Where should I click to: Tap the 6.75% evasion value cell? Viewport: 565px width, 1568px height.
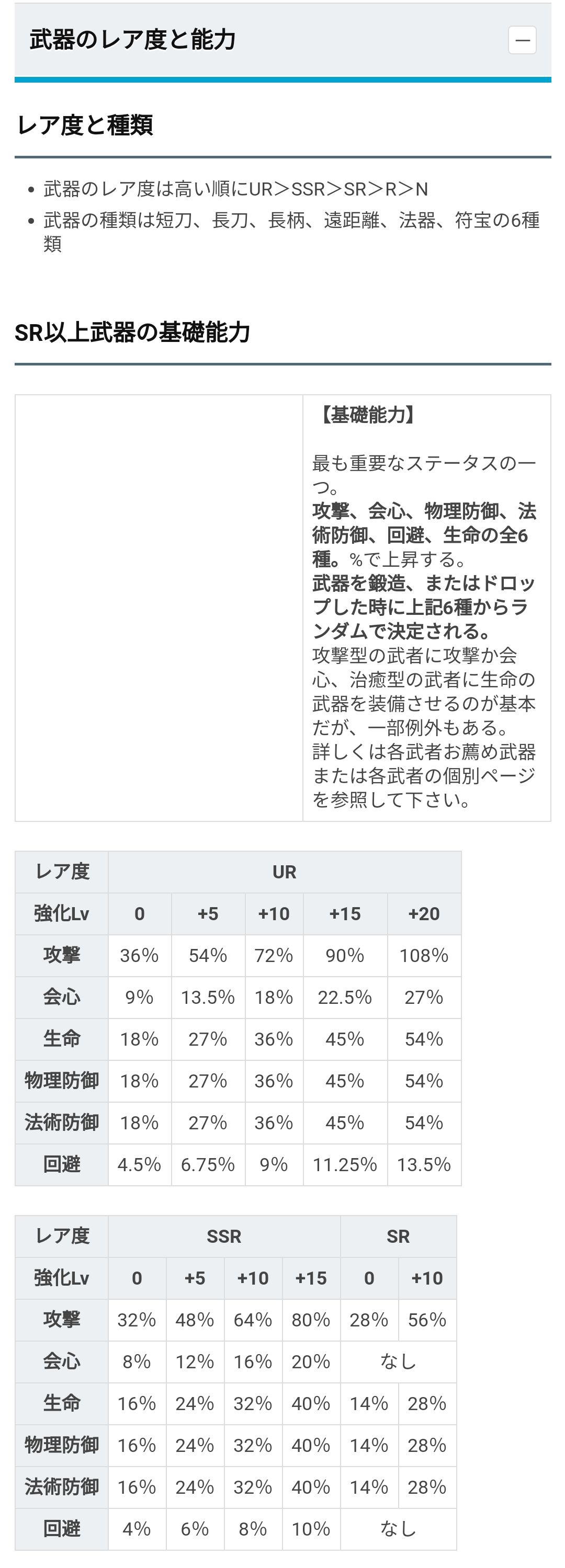[208, 1164]
